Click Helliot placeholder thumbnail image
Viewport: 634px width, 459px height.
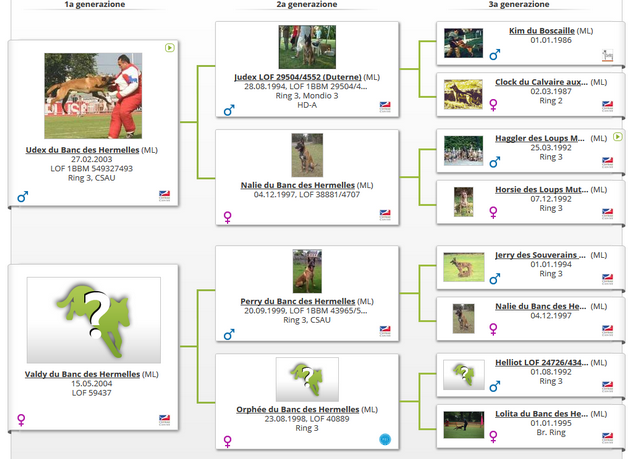coord(463,372)
